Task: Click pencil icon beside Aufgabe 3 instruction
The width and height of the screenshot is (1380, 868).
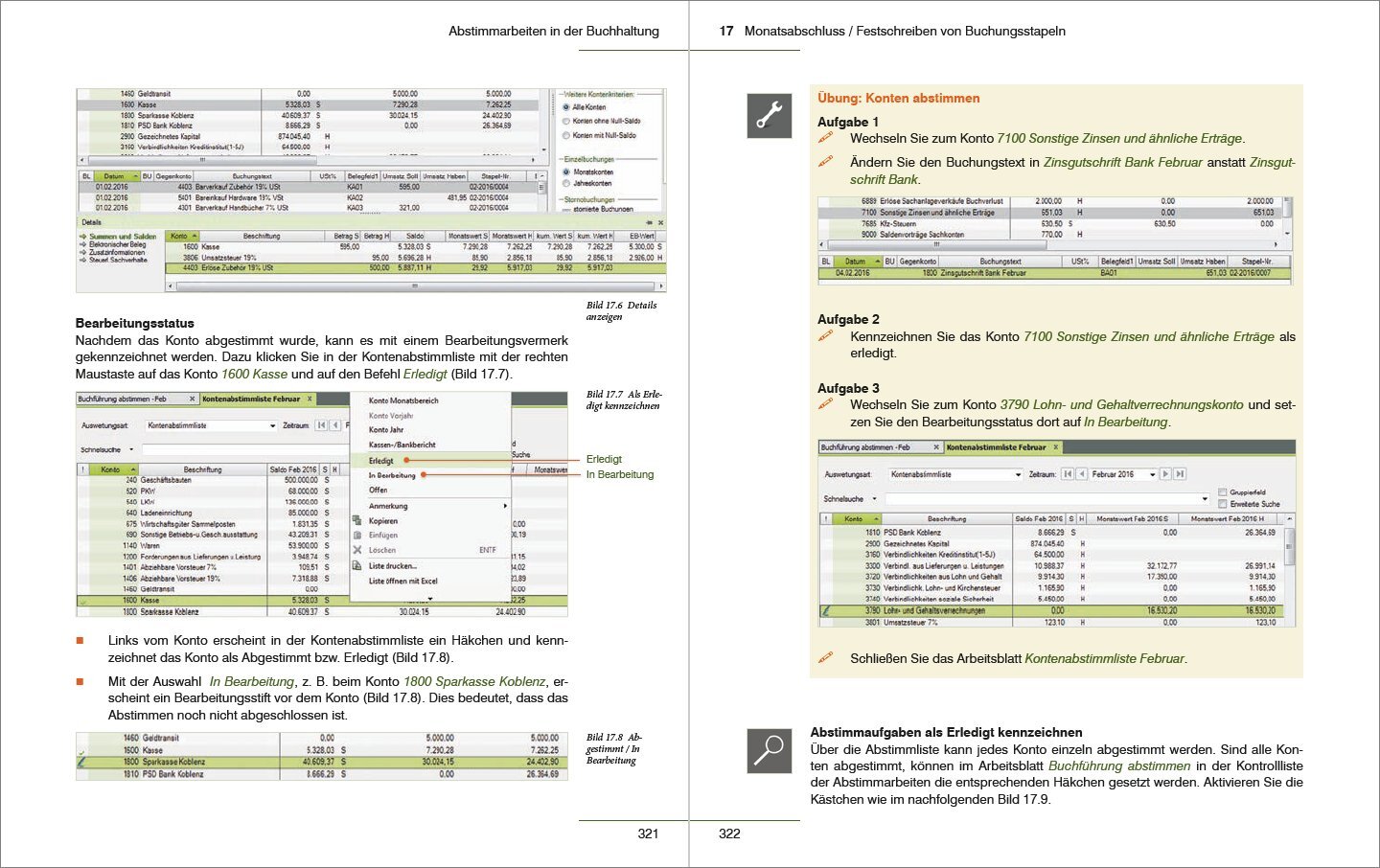Action: click(x=825, y=404)
